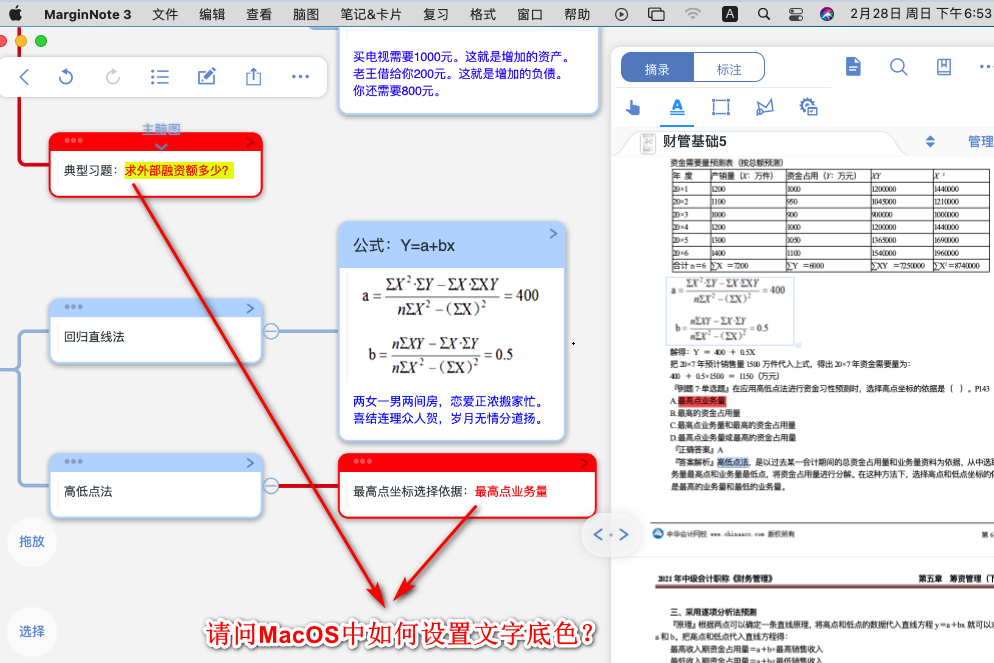Expand the 公式 Y=a+bx card arrow

tap(553, 233)
